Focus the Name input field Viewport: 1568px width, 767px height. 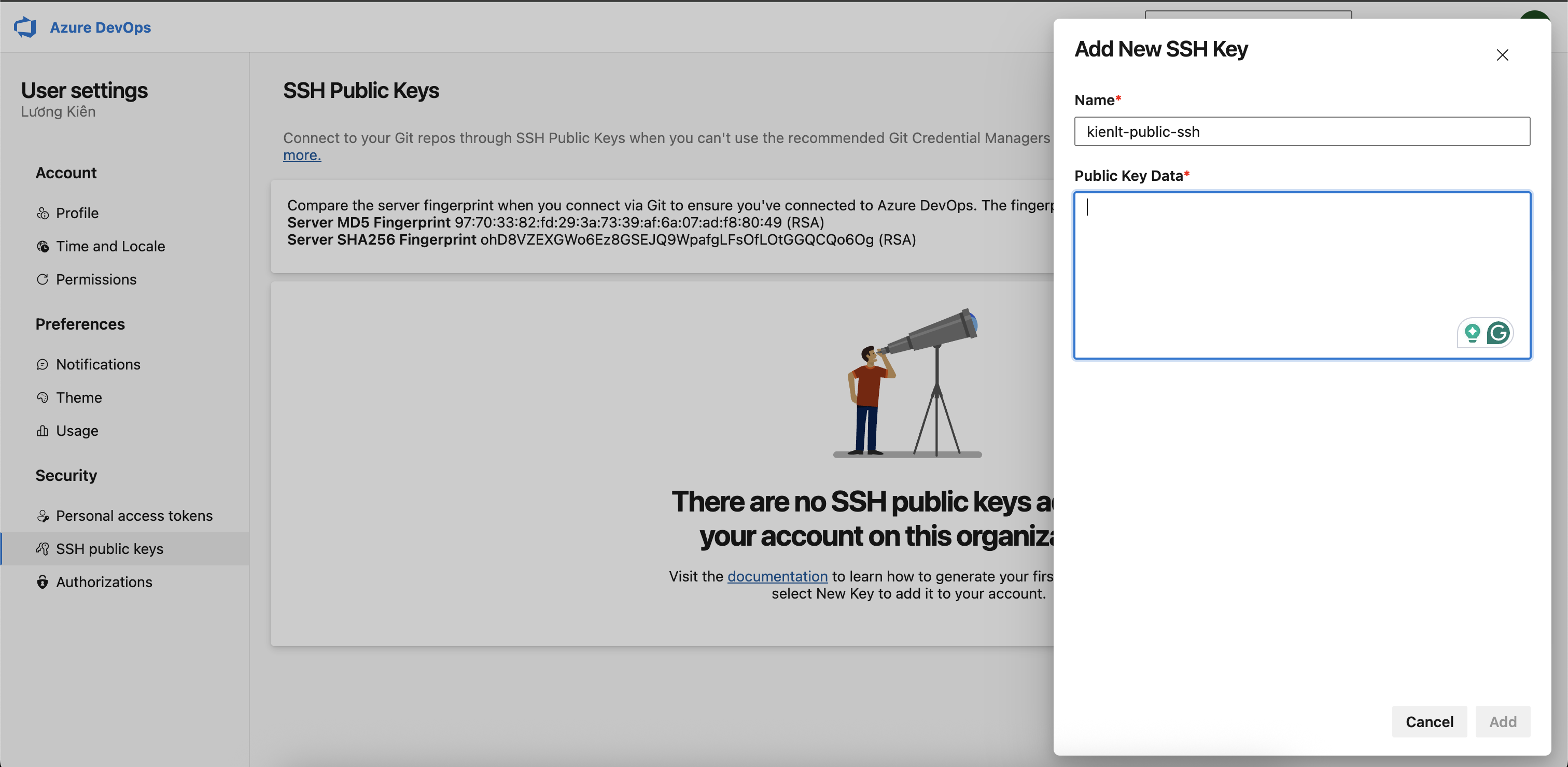coord(1302,132)
